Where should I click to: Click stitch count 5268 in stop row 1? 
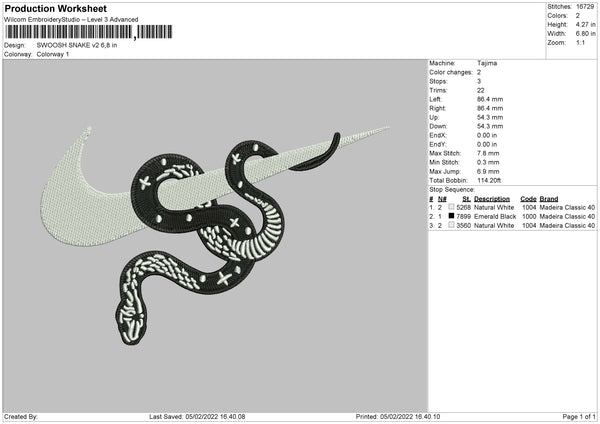point(463,207)
